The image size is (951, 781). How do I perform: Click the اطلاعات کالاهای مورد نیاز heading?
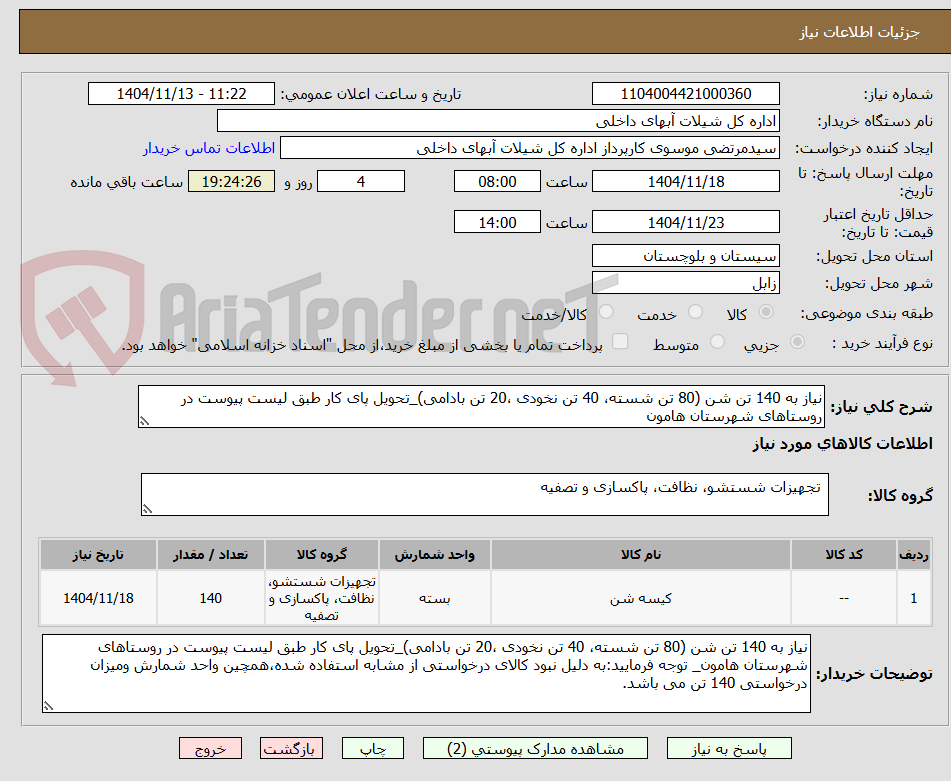coord(842,444)
